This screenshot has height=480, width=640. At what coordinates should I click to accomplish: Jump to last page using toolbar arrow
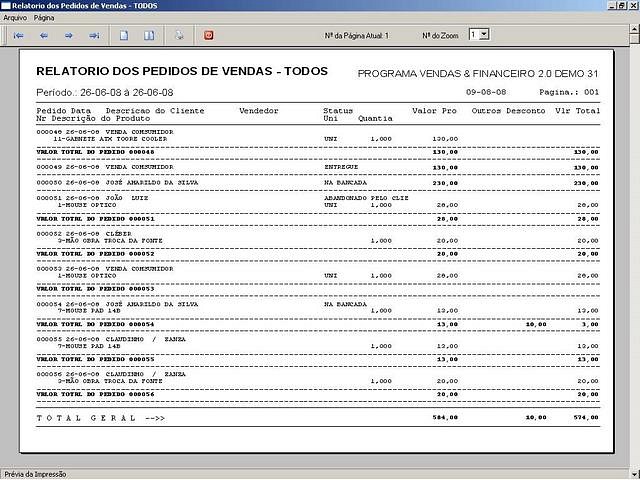coord(94,35)
